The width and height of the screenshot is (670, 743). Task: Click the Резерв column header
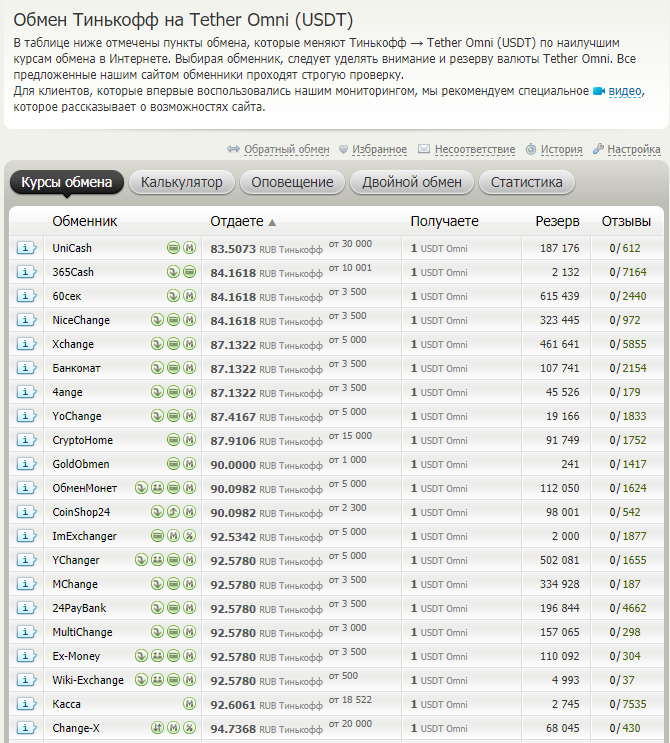tap(557, 221)
